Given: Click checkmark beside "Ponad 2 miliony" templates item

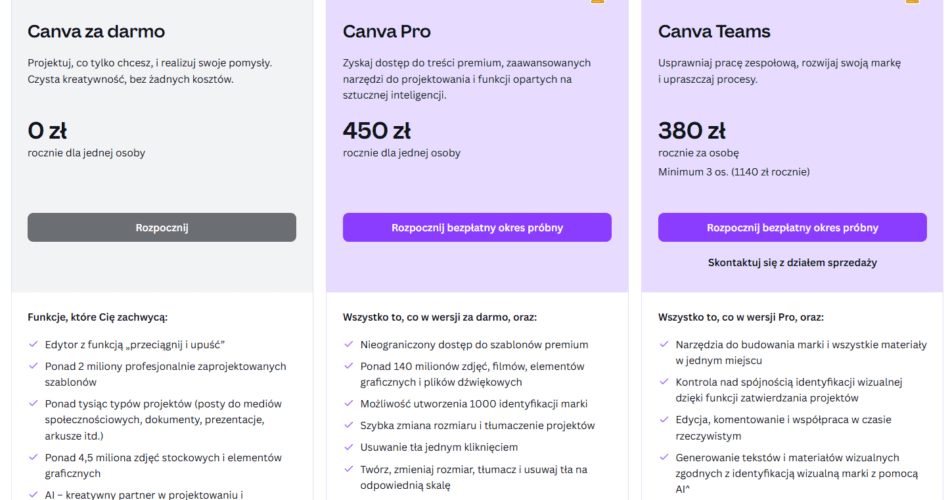Looking at the screenshot, I should pos(33,366).
